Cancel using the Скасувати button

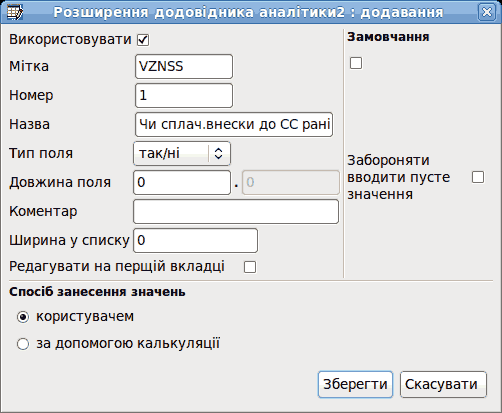443,385
